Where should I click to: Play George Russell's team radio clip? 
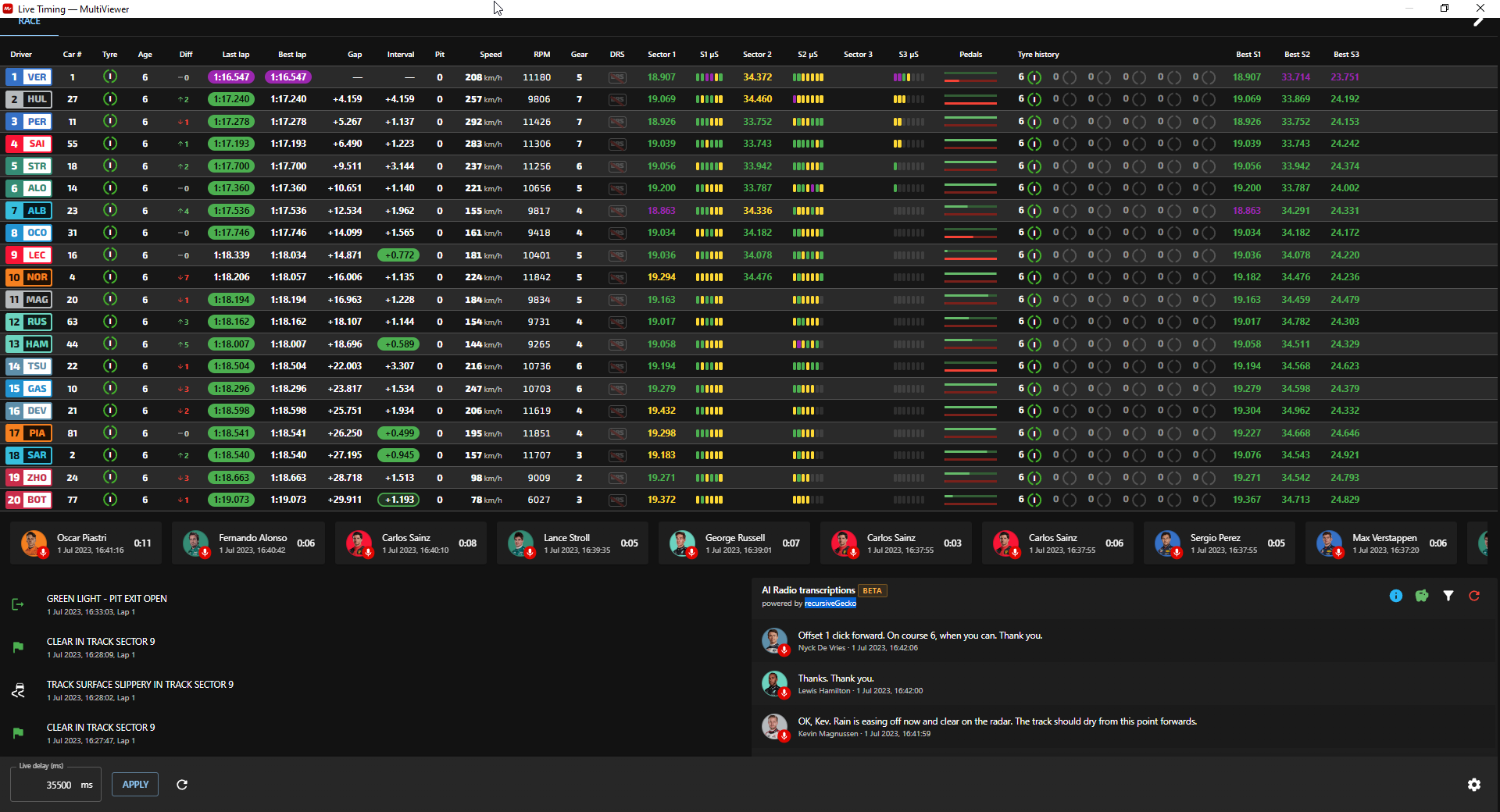click(682, 543)
